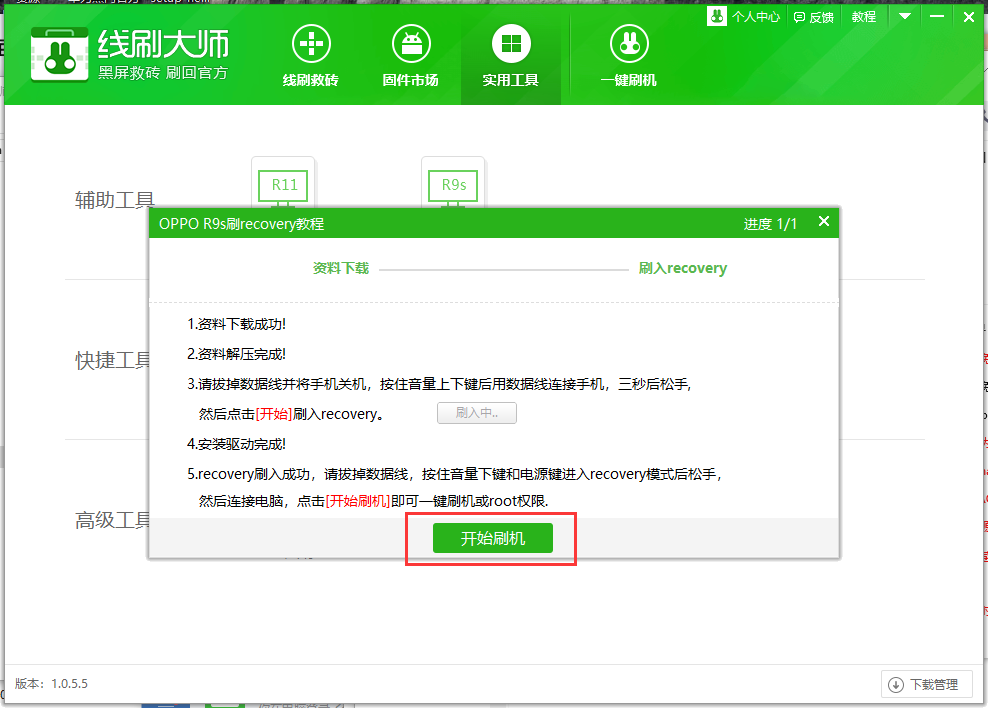Open the 一键刷机 one-click flash tab
Image resolution: width=988 pixels, height=708 pixels.
click(629, 56)
